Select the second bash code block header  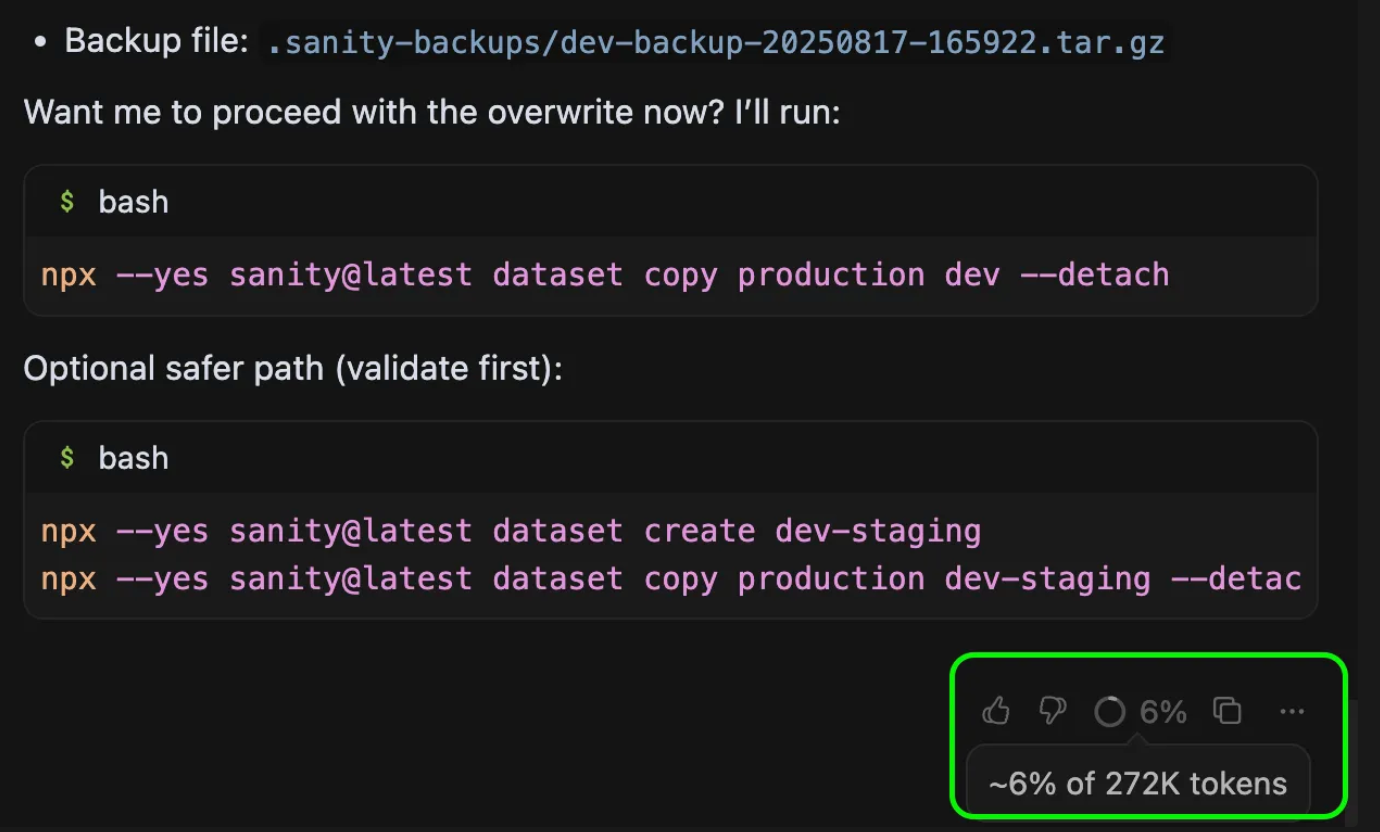(x=670, y=458)
